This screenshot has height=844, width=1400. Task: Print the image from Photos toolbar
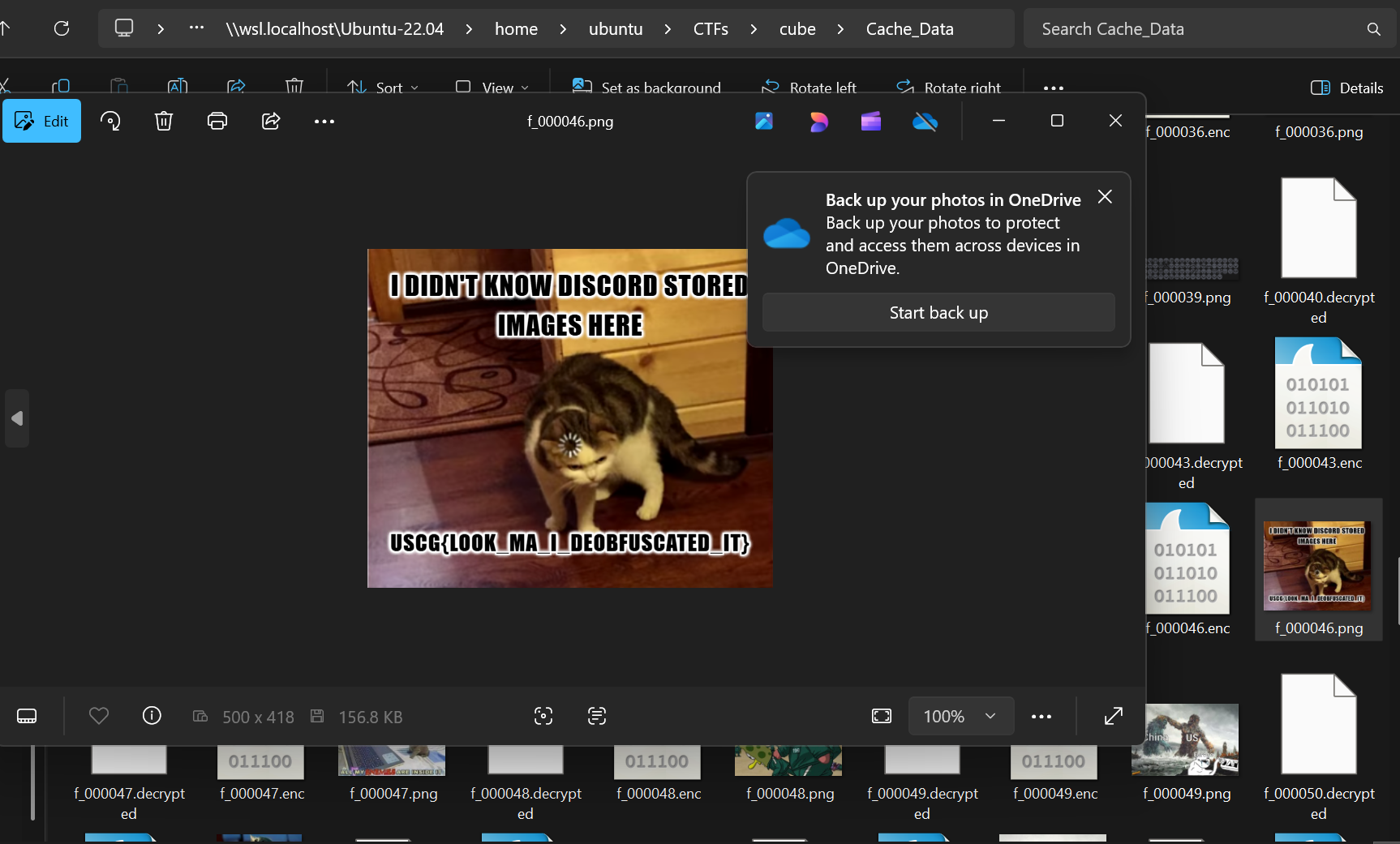pos(217,121)
